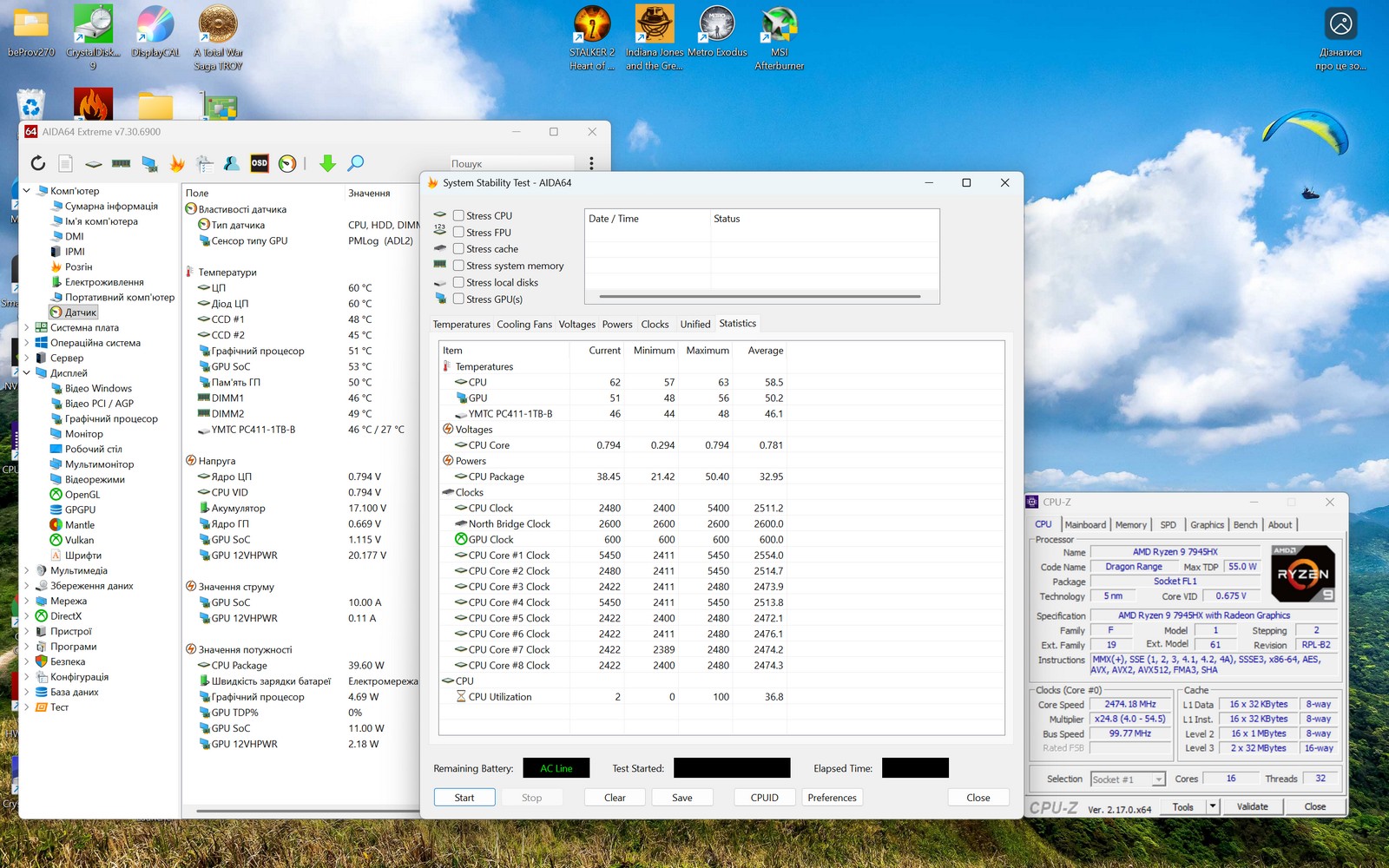Tick the Stress GPU(s) checkbox
1389x868 pixels.
coord(458,299)
